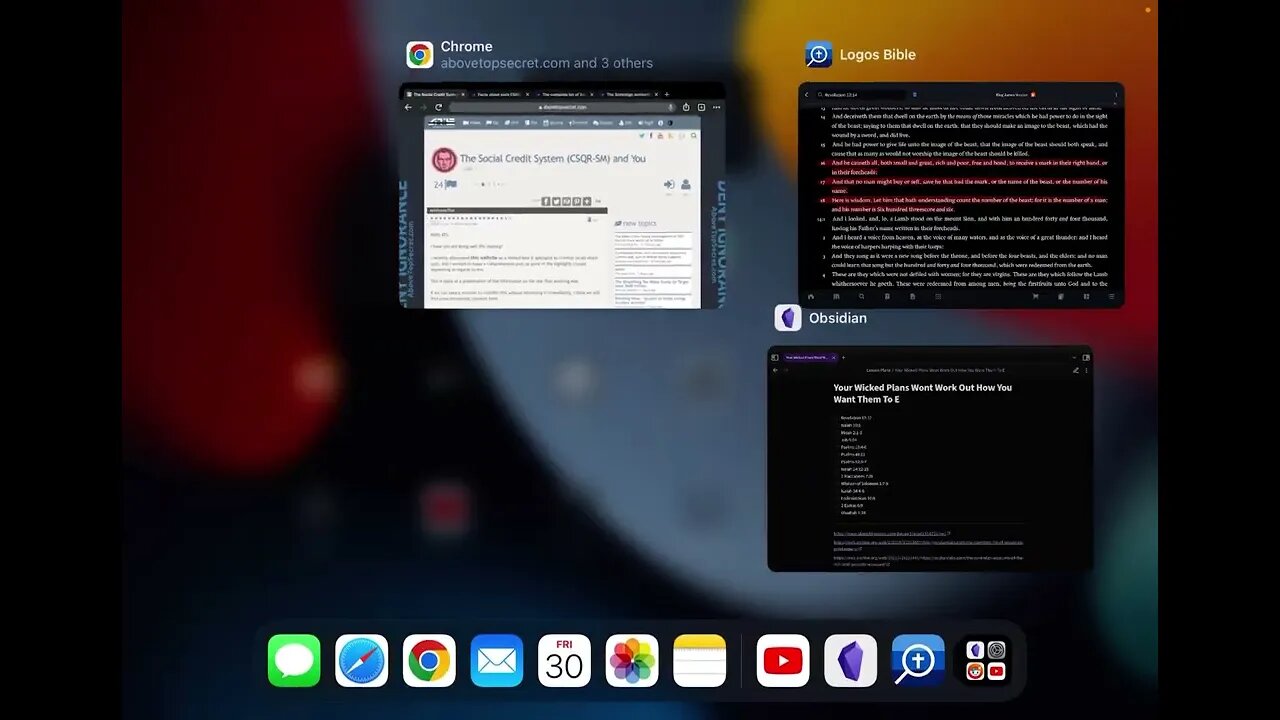Image resolution: width=1280 pixels, height=720 pixels.
Task: Click Chrome's reload icon in the card
Action: pos(438,107)
